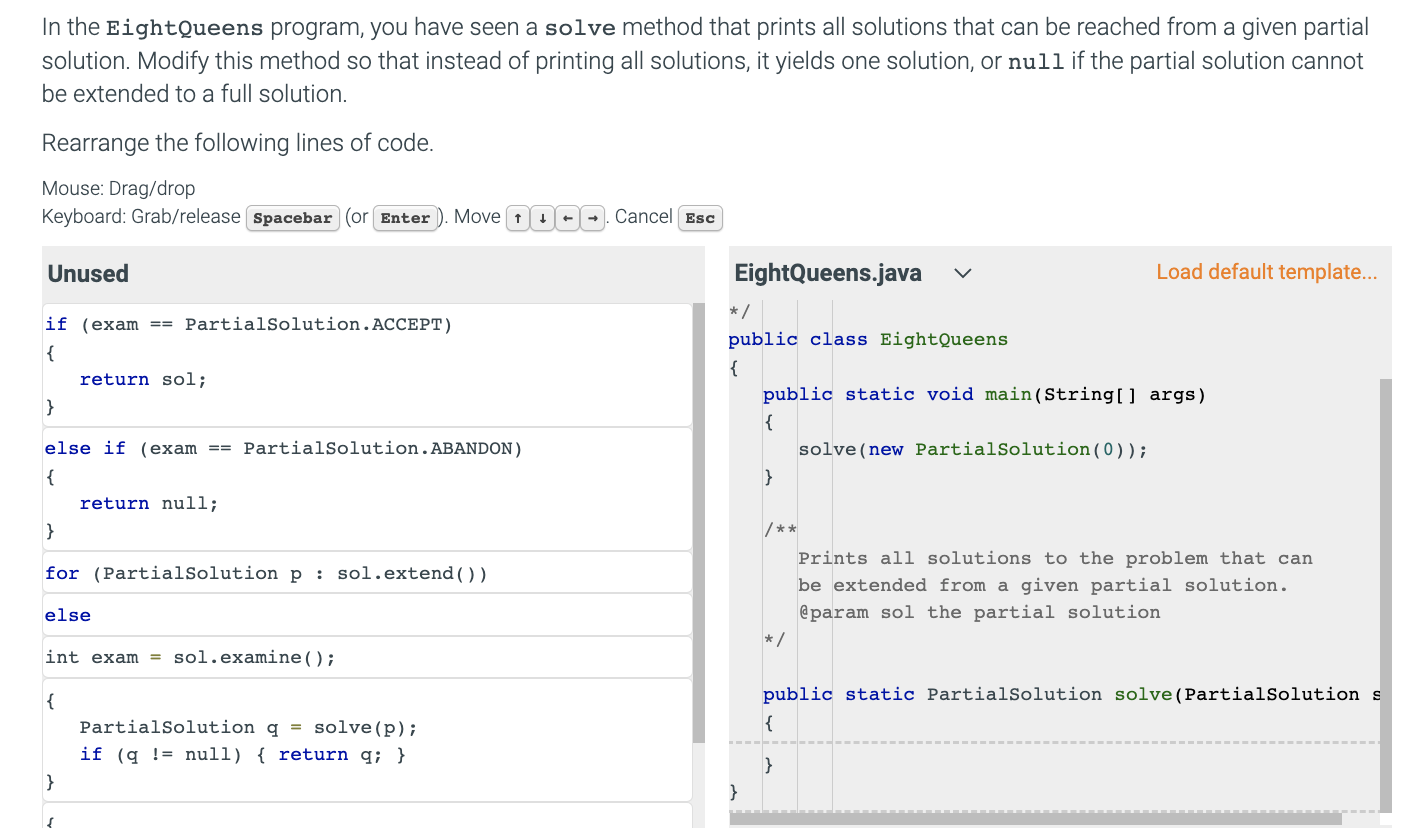
Task: Click the down arrow key hint
Action: click(x=539, y=218)
